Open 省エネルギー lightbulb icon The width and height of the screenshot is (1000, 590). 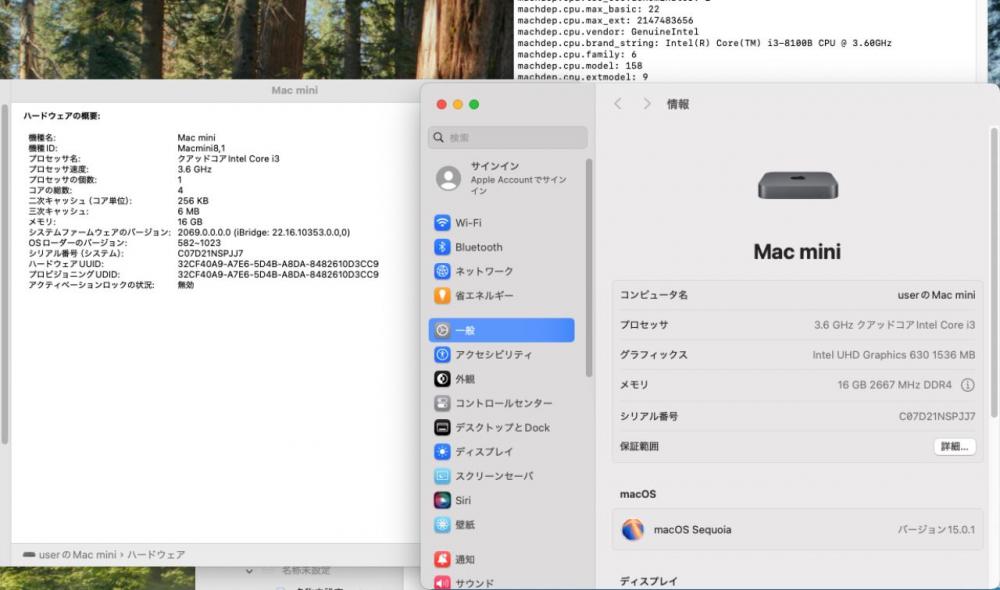[x=442, y=295]
